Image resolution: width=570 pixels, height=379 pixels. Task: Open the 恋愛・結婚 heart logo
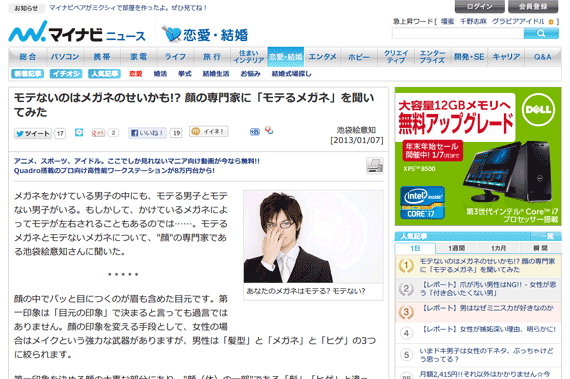coord(205,34)
